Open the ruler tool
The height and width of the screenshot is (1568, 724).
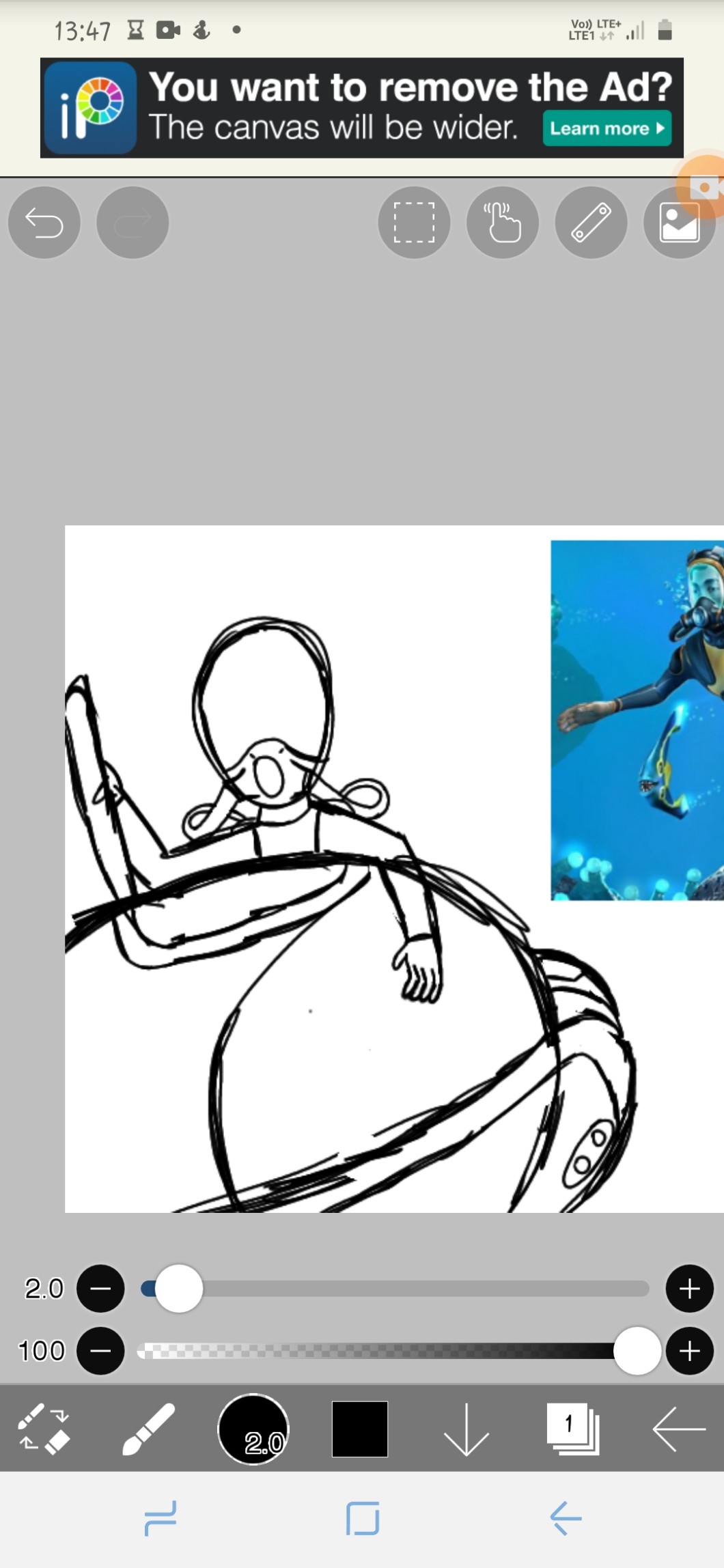[591, 223]
